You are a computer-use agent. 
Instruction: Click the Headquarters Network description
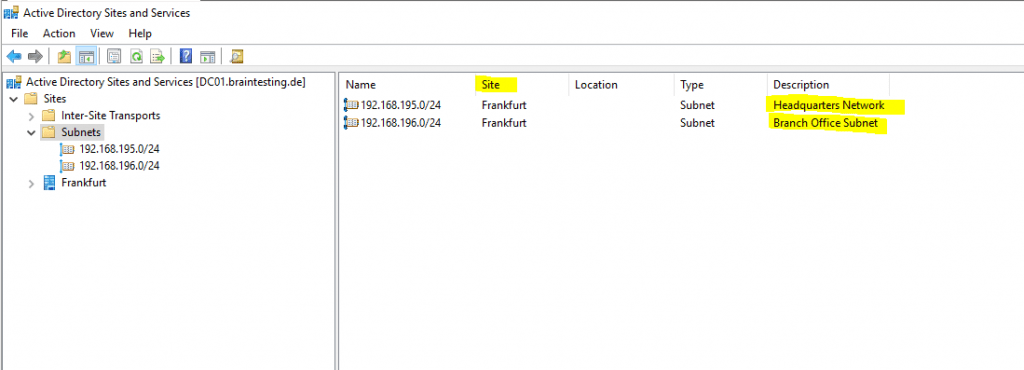tap(829, 105)
